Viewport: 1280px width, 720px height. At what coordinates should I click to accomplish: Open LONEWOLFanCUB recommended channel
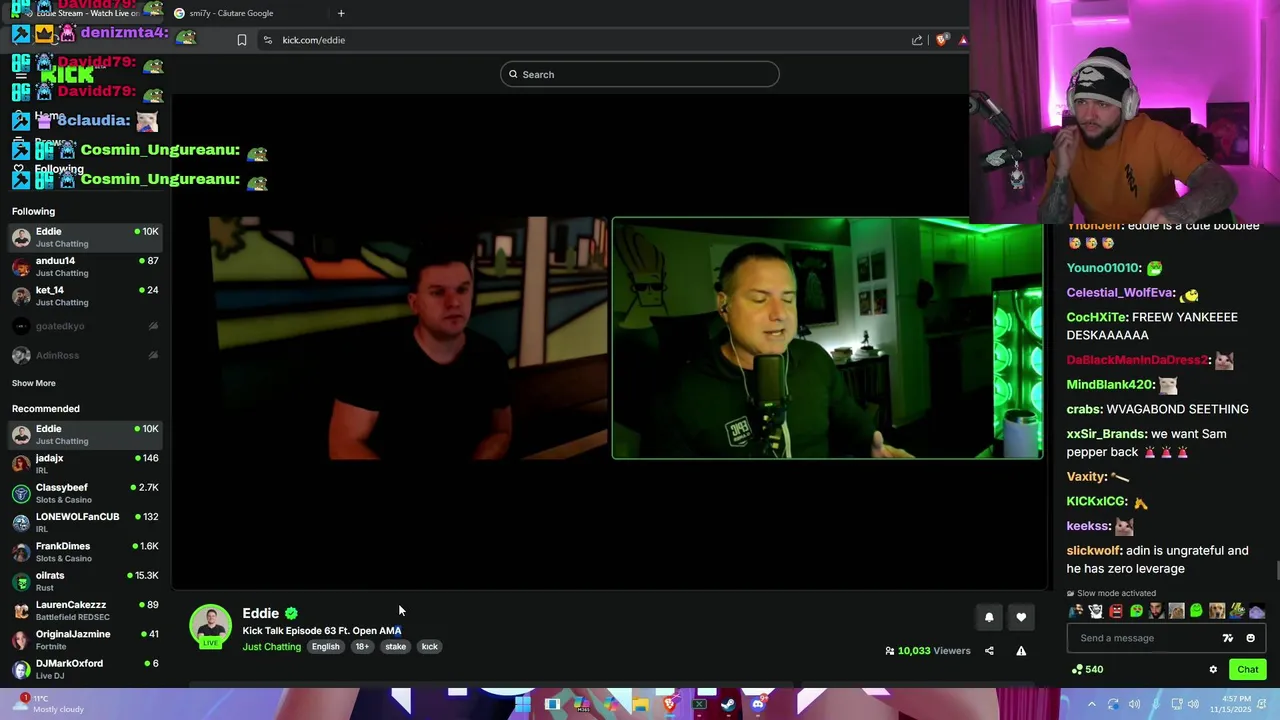click(x=85, y=522)
